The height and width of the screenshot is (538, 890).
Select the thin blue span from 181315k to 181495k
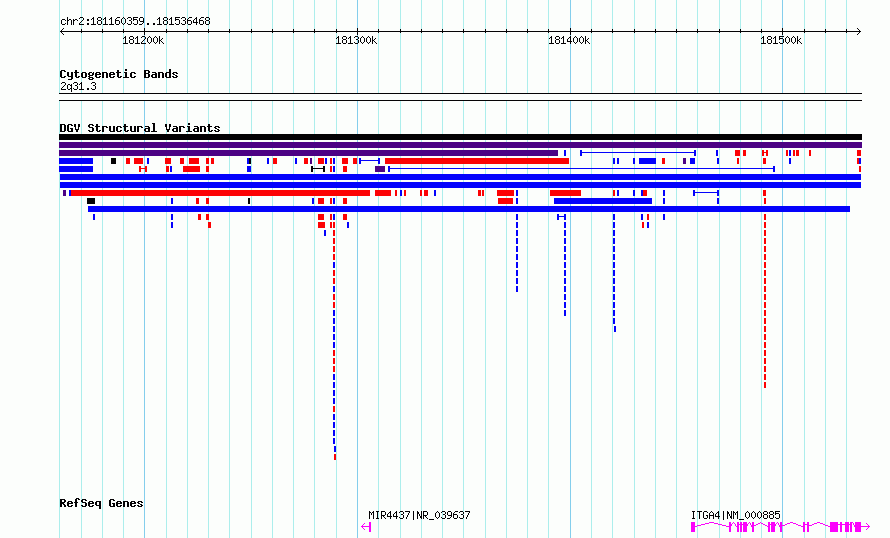[581, 169]
